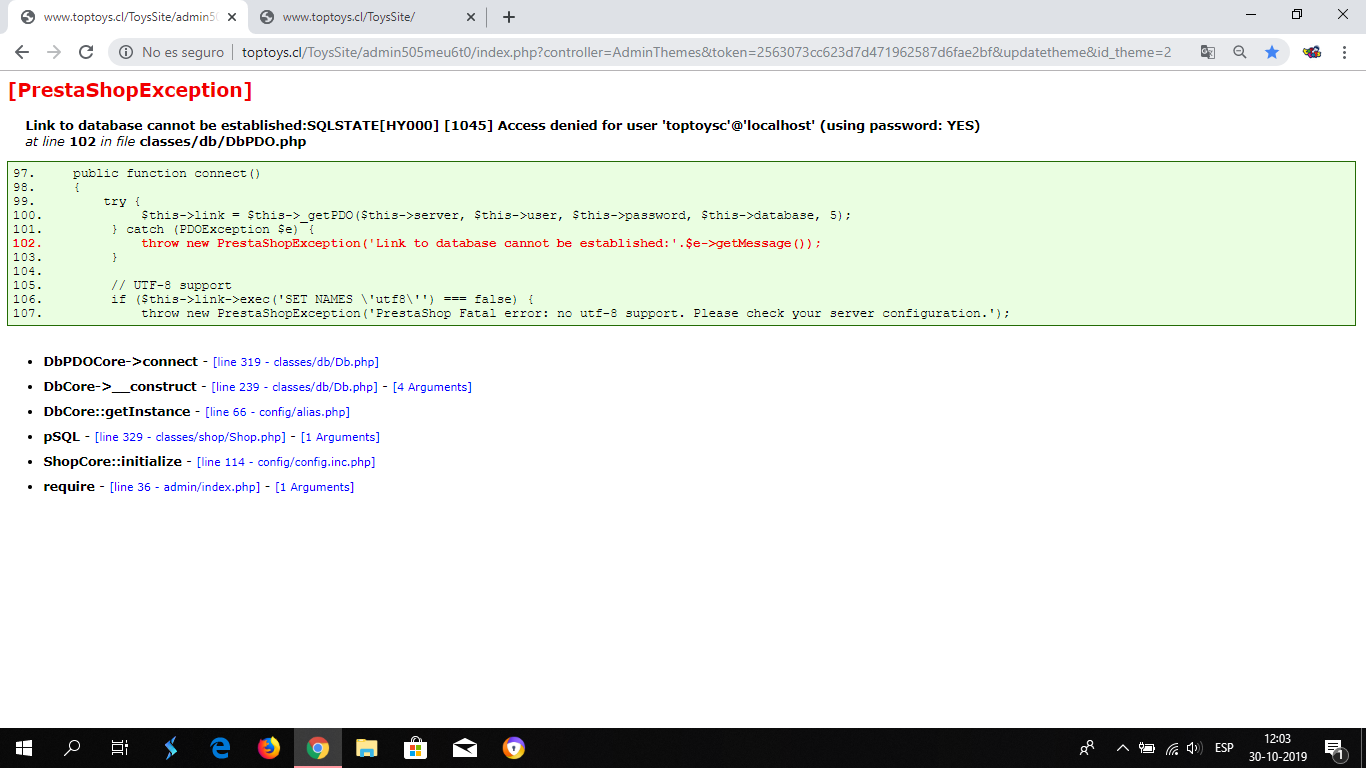The width and height of the screenshot is (1366, 768).
Task: Open link line 239 - classes/db/Db.php
Action: point(294,387)
